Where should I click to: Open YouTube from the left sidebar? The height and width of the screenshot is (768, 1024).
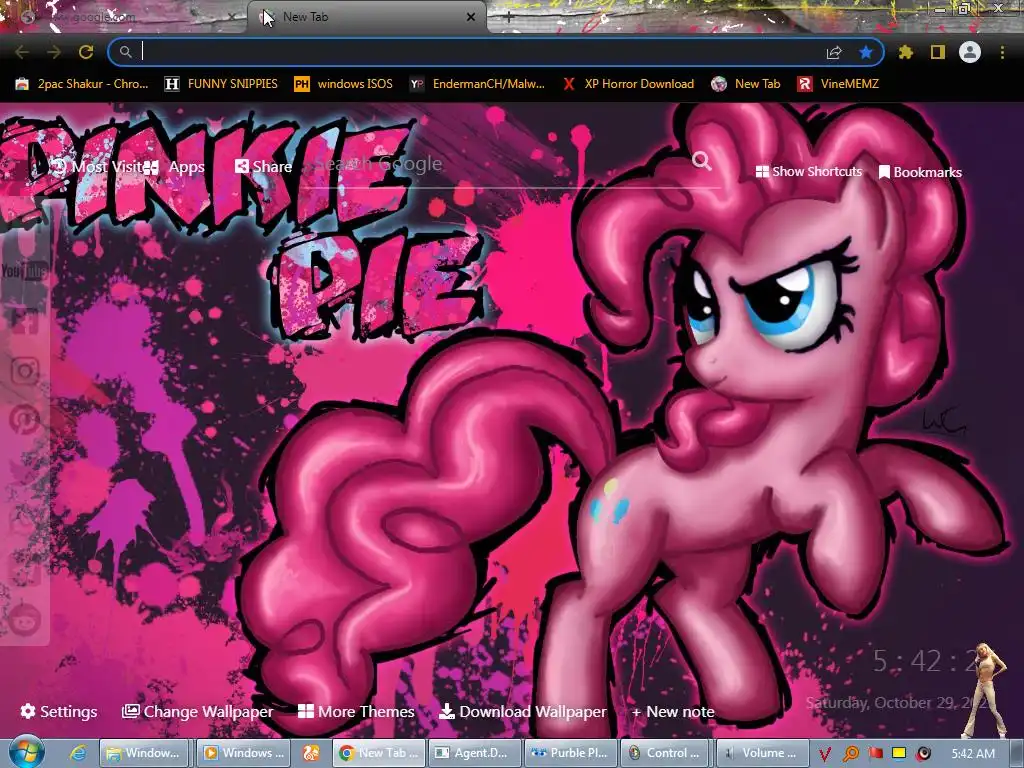tap(24, 270)
